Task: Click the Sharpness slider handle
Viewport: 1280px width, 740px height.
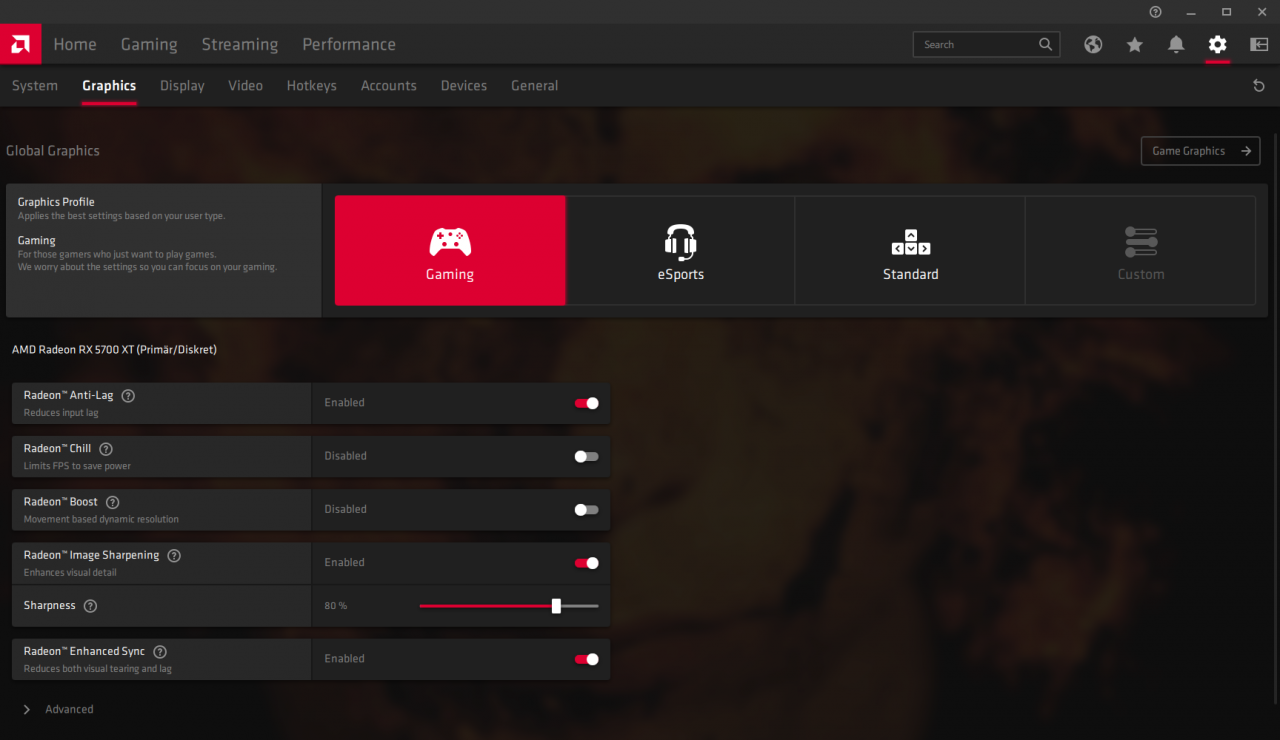Action: [x=556, y=606]
